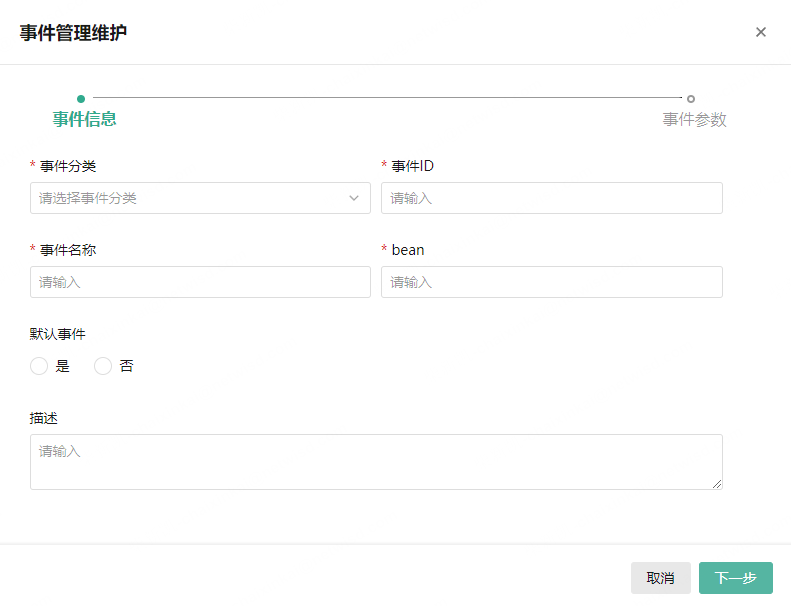
Task: Click inside the 描述 text area
Action: tap(376, 461)
